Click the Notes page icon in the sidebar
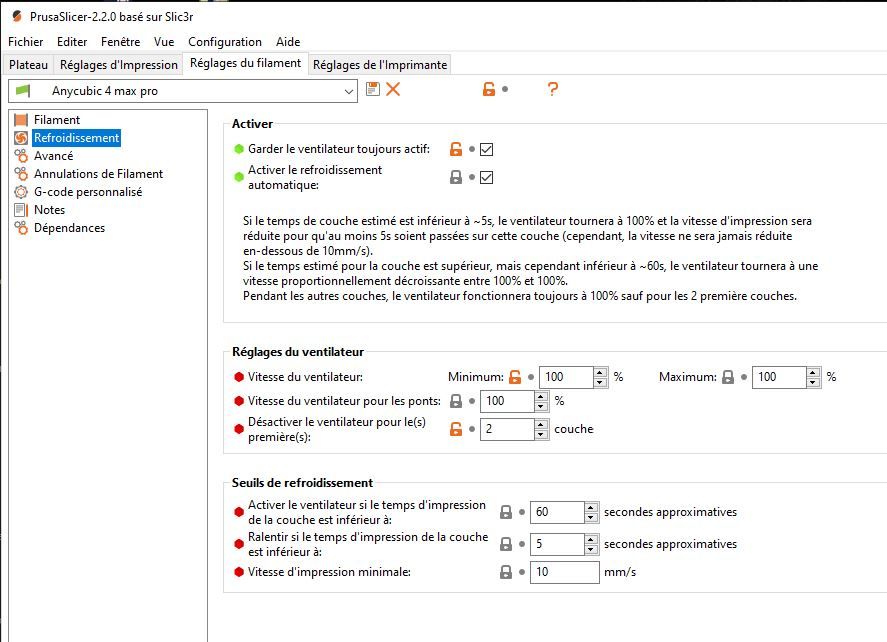 coord(21,210)
